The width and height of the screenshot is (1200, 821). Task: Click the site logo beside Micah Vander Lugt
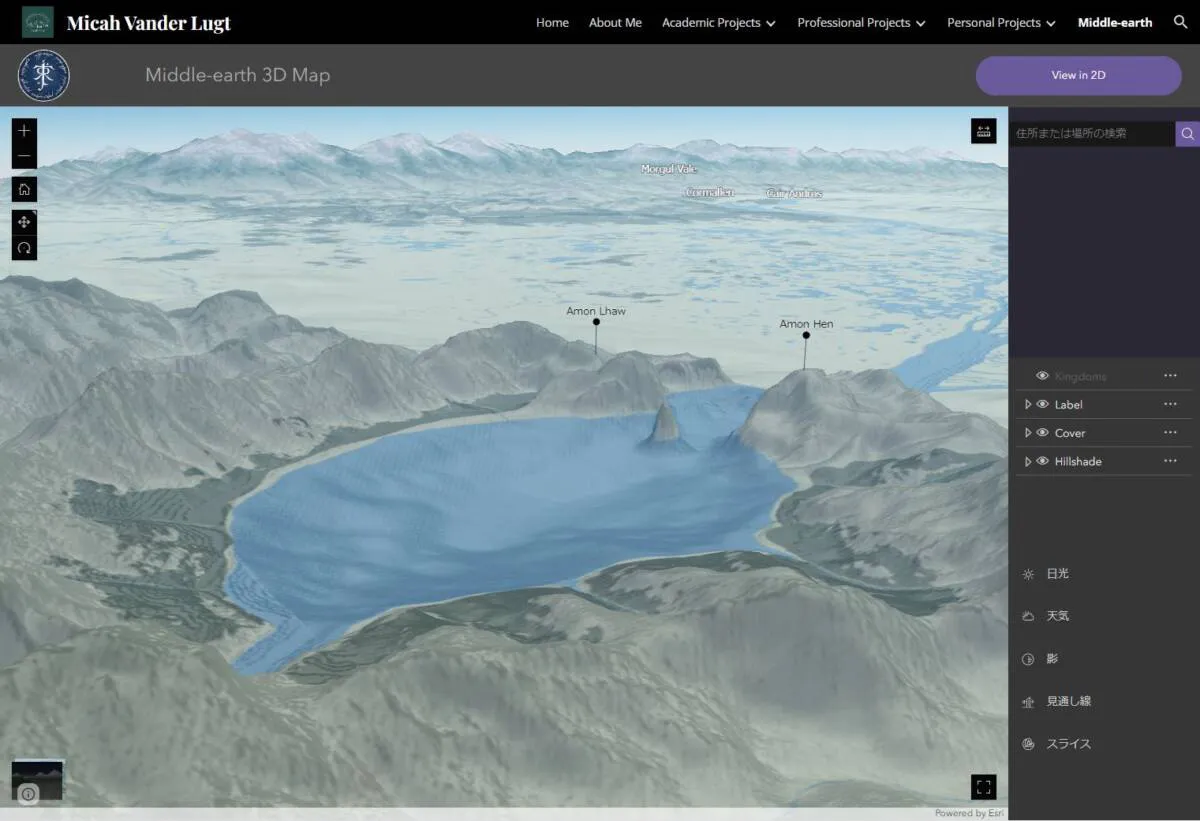point(38,22)
